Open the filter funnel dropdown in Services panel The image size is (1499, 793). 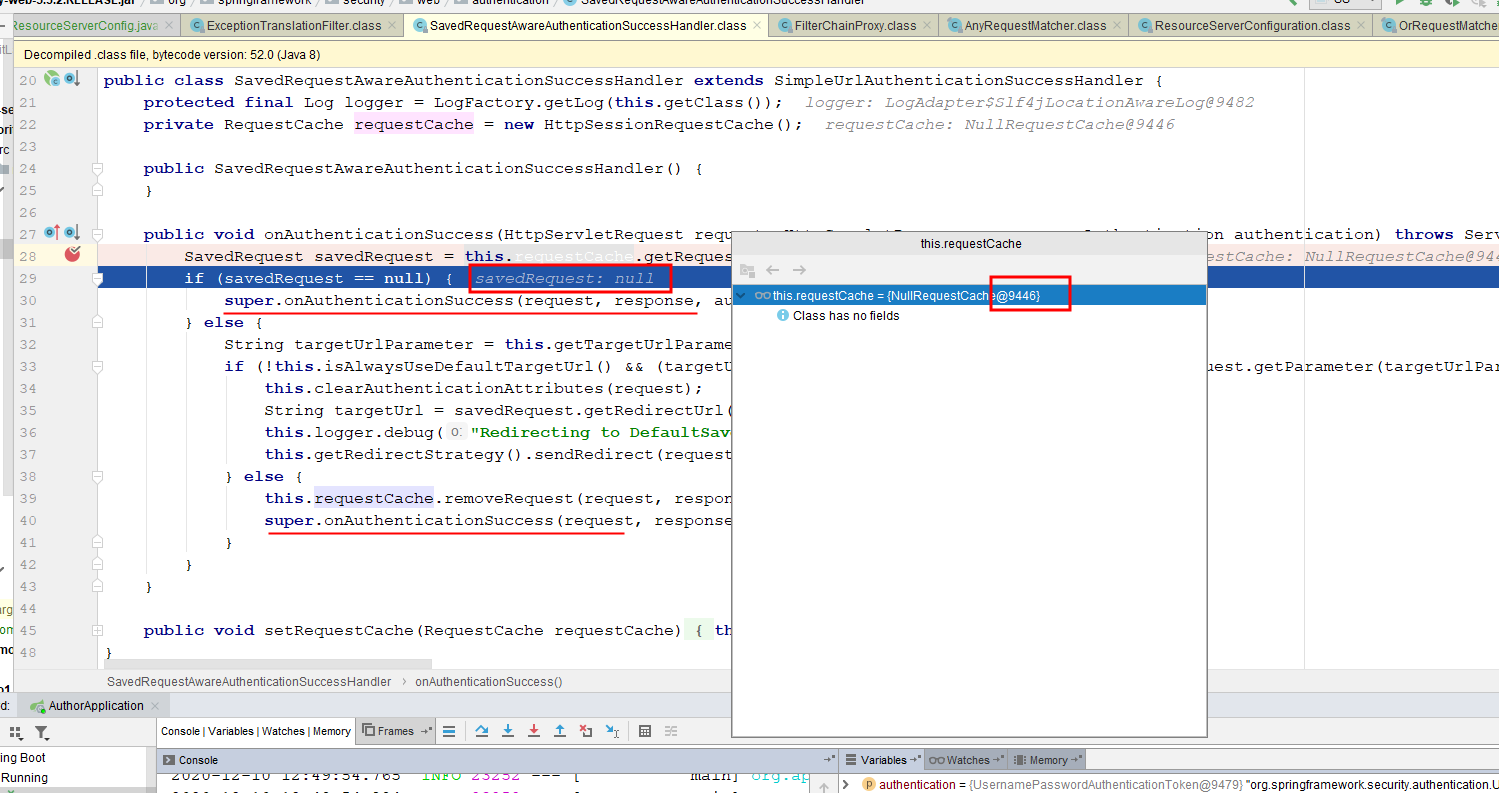click(40, 732)
